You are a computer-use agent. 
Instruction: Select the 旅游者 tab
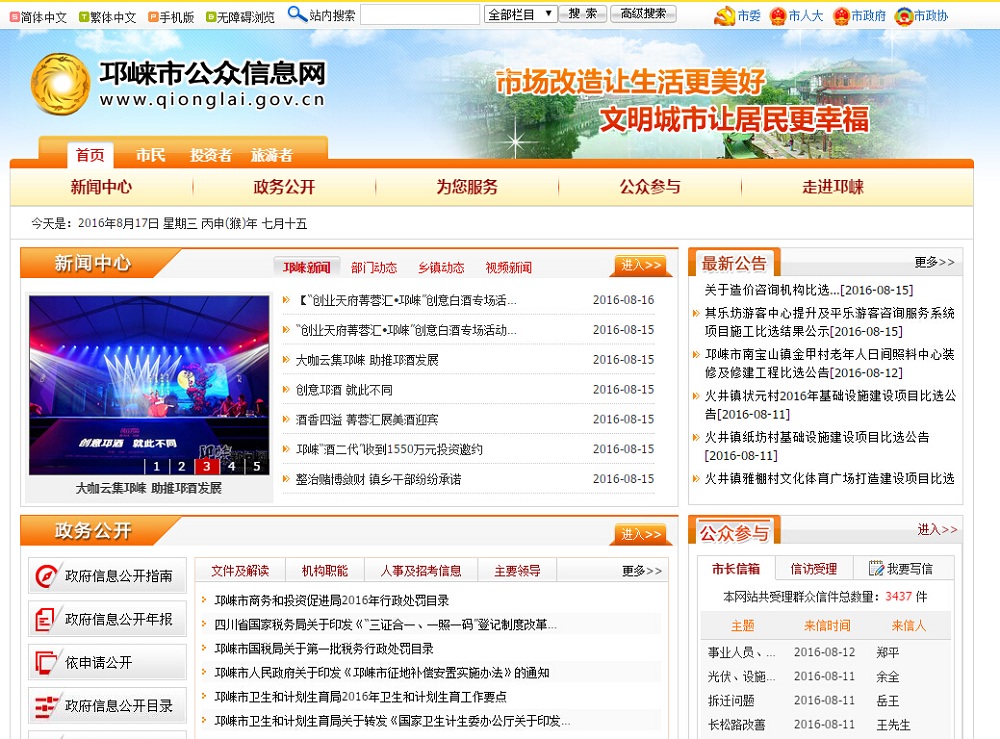click(272, 155)
